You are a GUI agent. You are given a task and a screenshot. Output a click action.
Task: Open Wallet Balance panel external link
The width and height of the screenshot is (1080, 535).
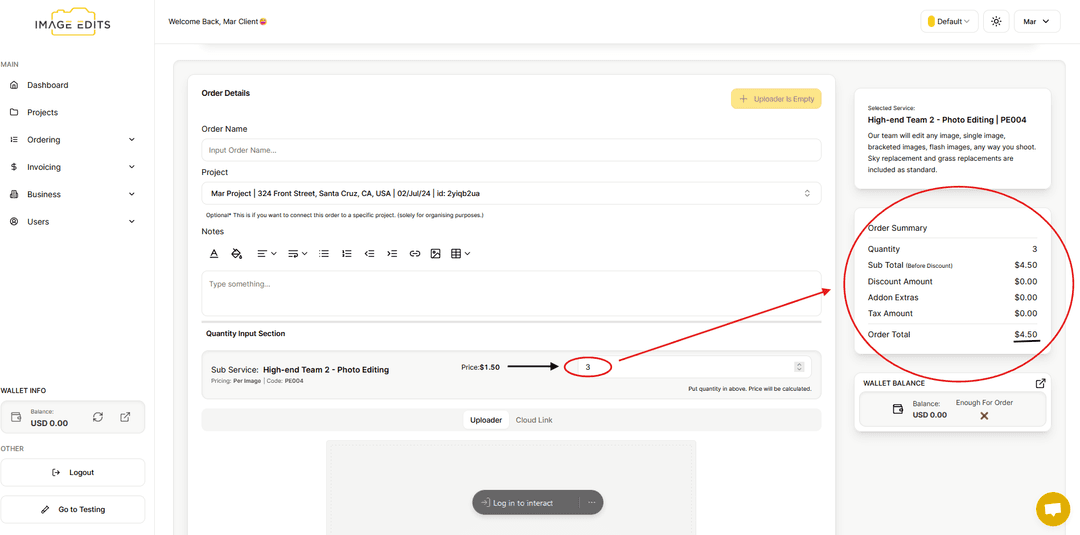1040,383
